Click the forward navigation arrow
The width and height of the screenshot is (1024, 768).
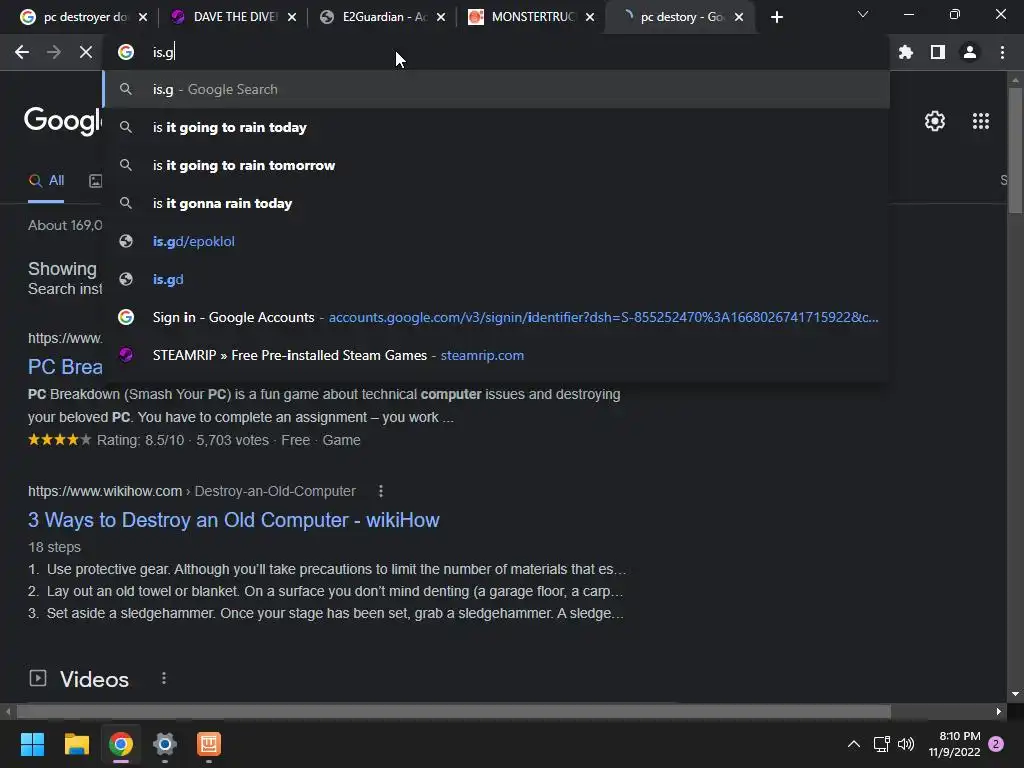(x=54, y=52)
